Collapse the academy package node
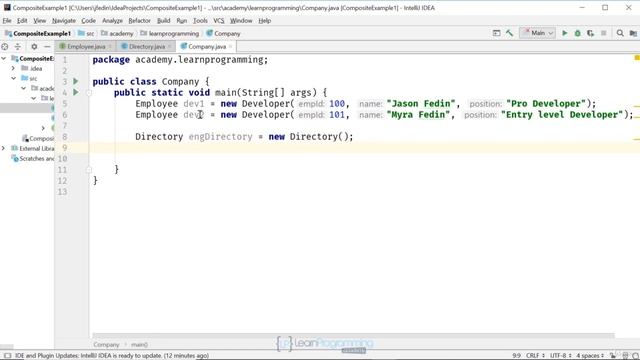640x360 pixels. pyautogui.click(x=24, y=88)
